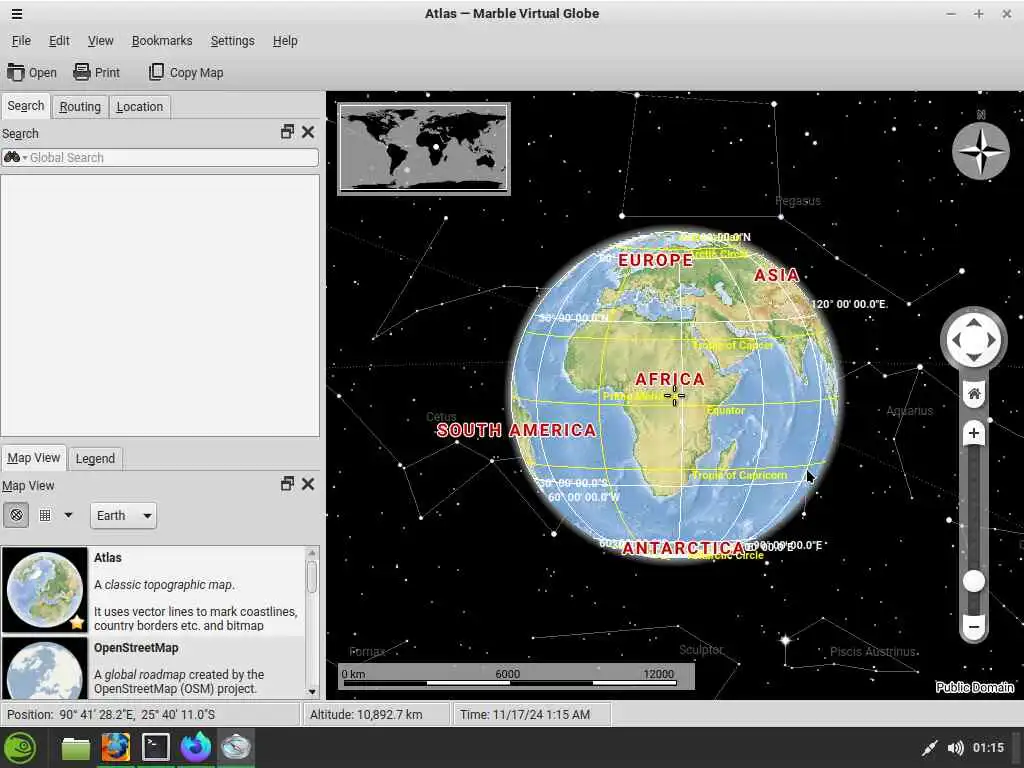This screenshot has width=1024, height=768.
Task: Open the application hamburger window menu
Action: point(17,14)
